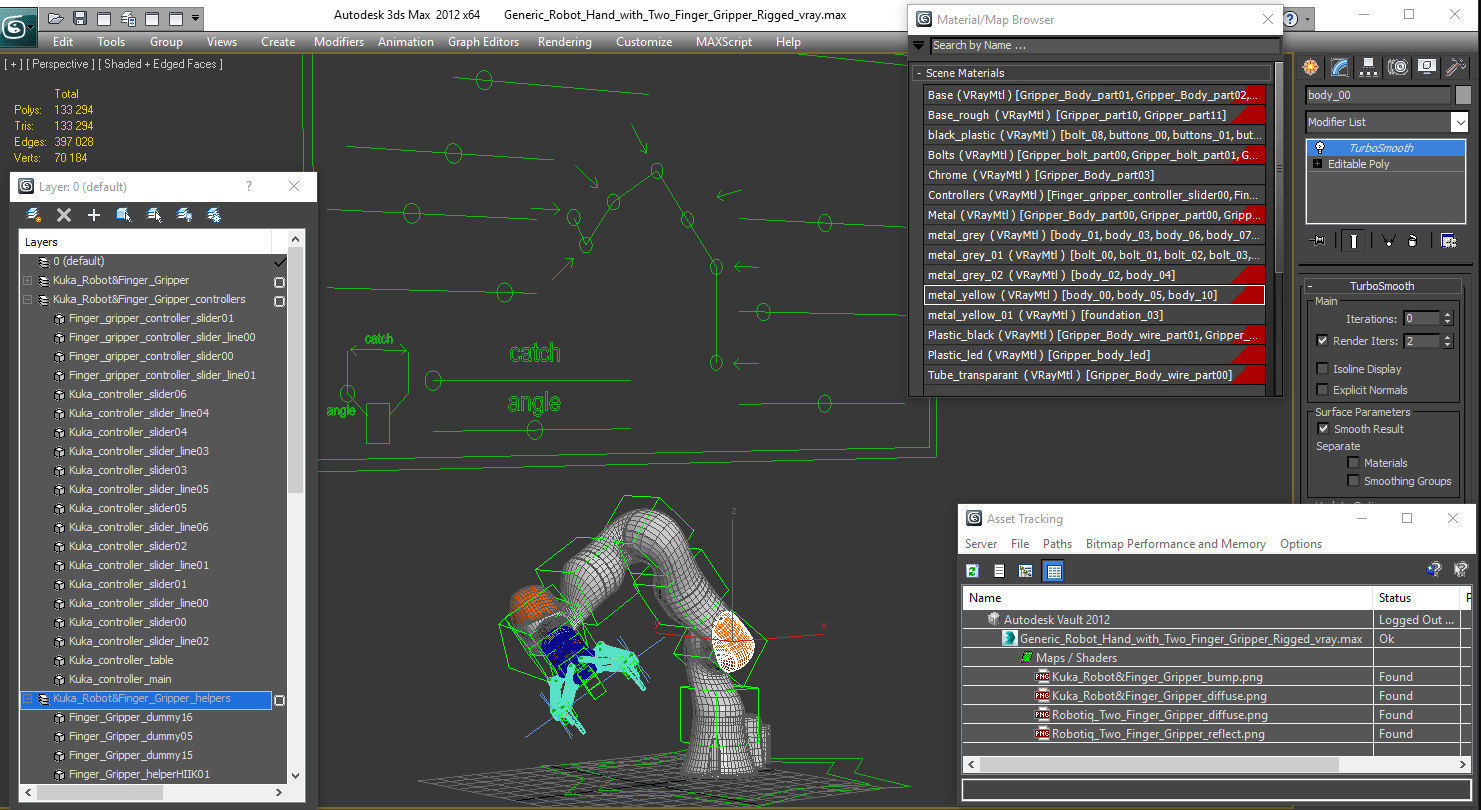
Task: Toggle TurboSmooth modifier lightbulb visibility
Action: click(1320, 148)
